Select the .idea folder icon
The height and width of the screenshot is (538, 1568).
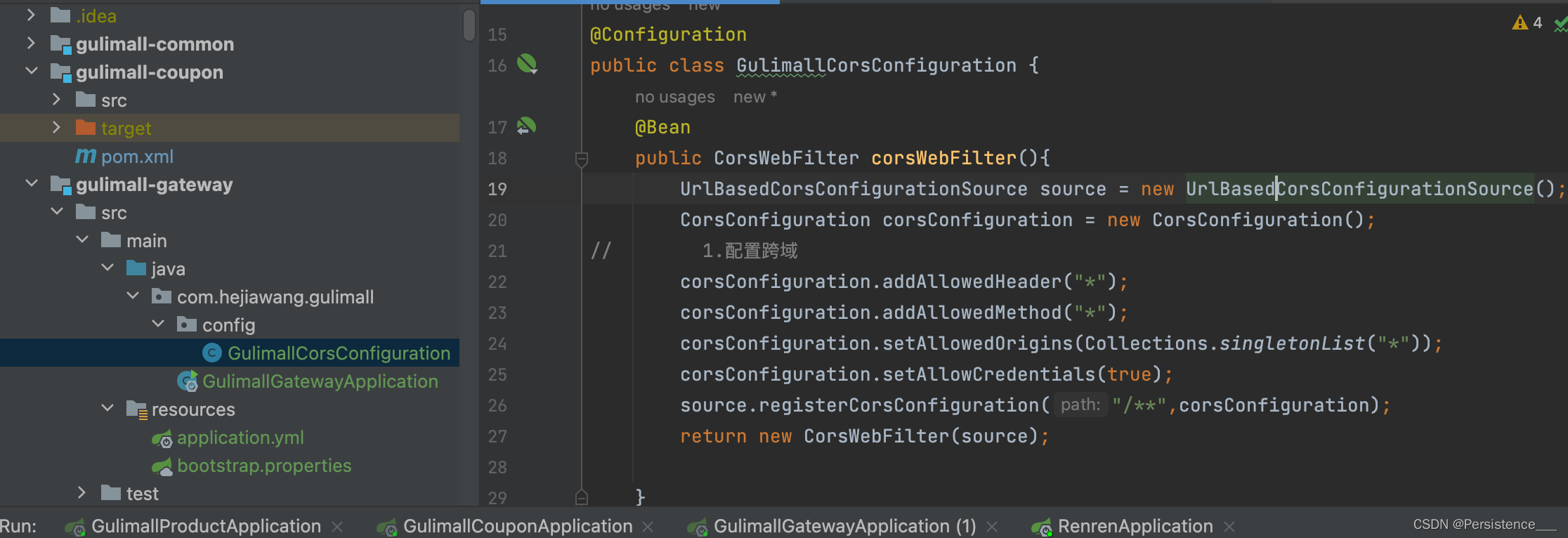(60, 15)
